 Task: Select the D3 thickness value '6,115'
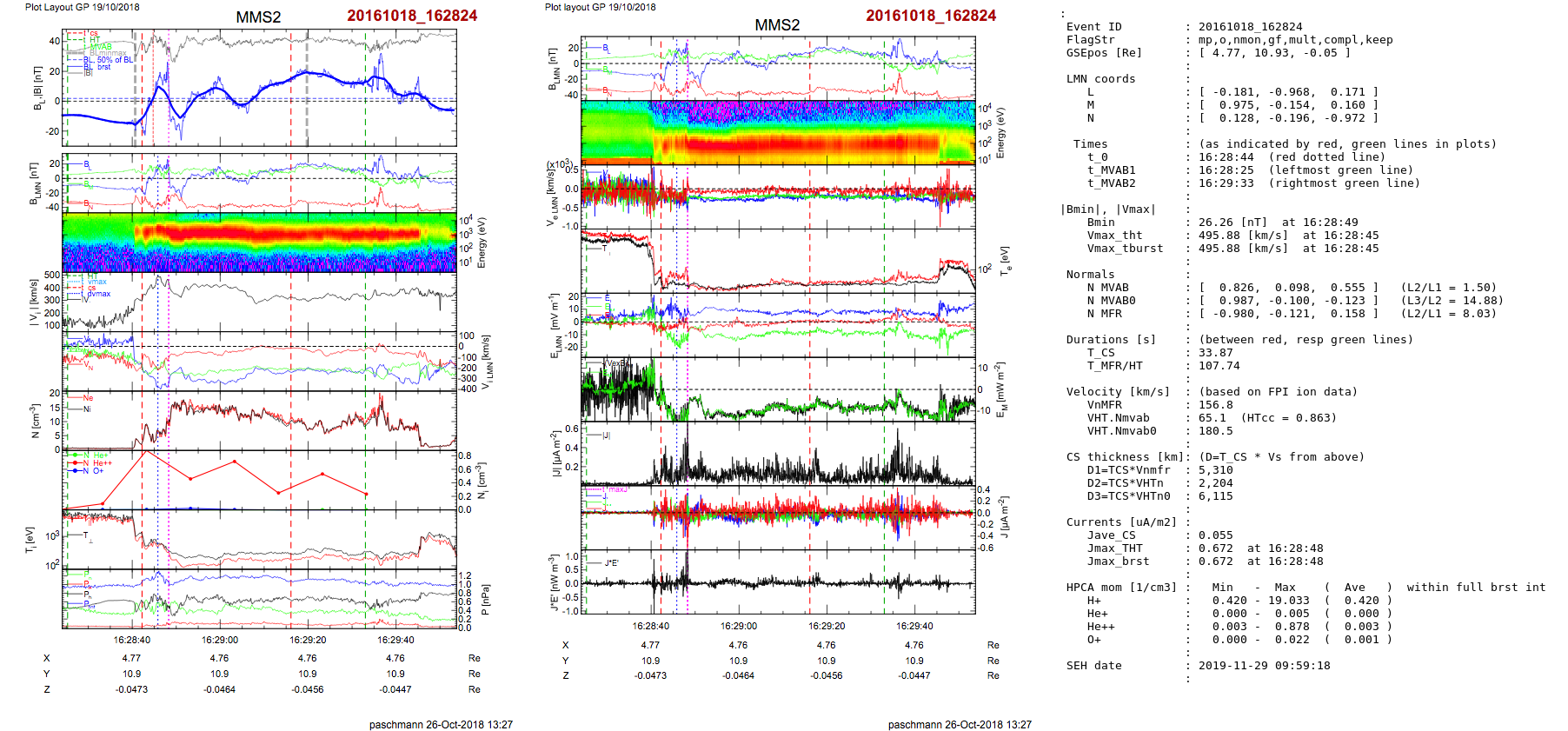pyautogui.click(x=1215, y=496)
